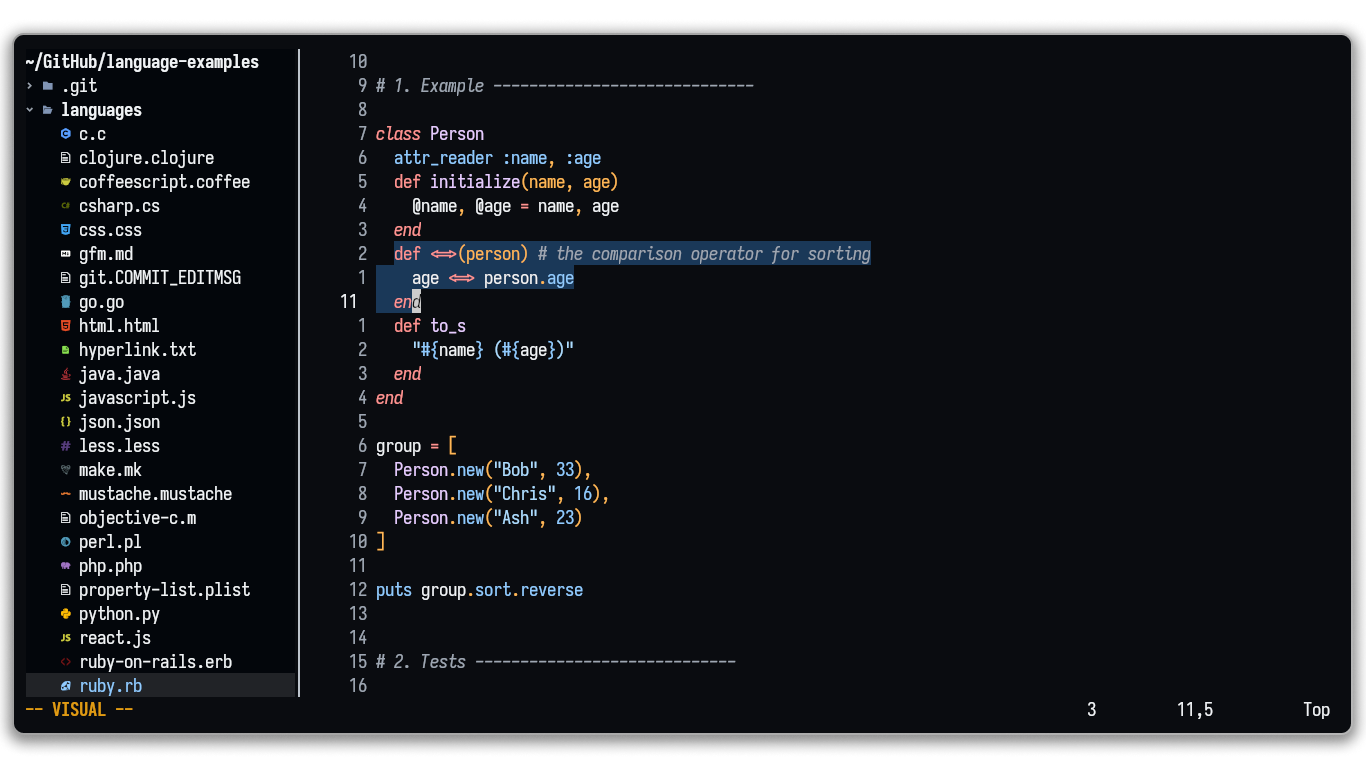Screen dimensions: 1366x761
Task: Click the CSS icon beside css.css
Action: [64, 229]
